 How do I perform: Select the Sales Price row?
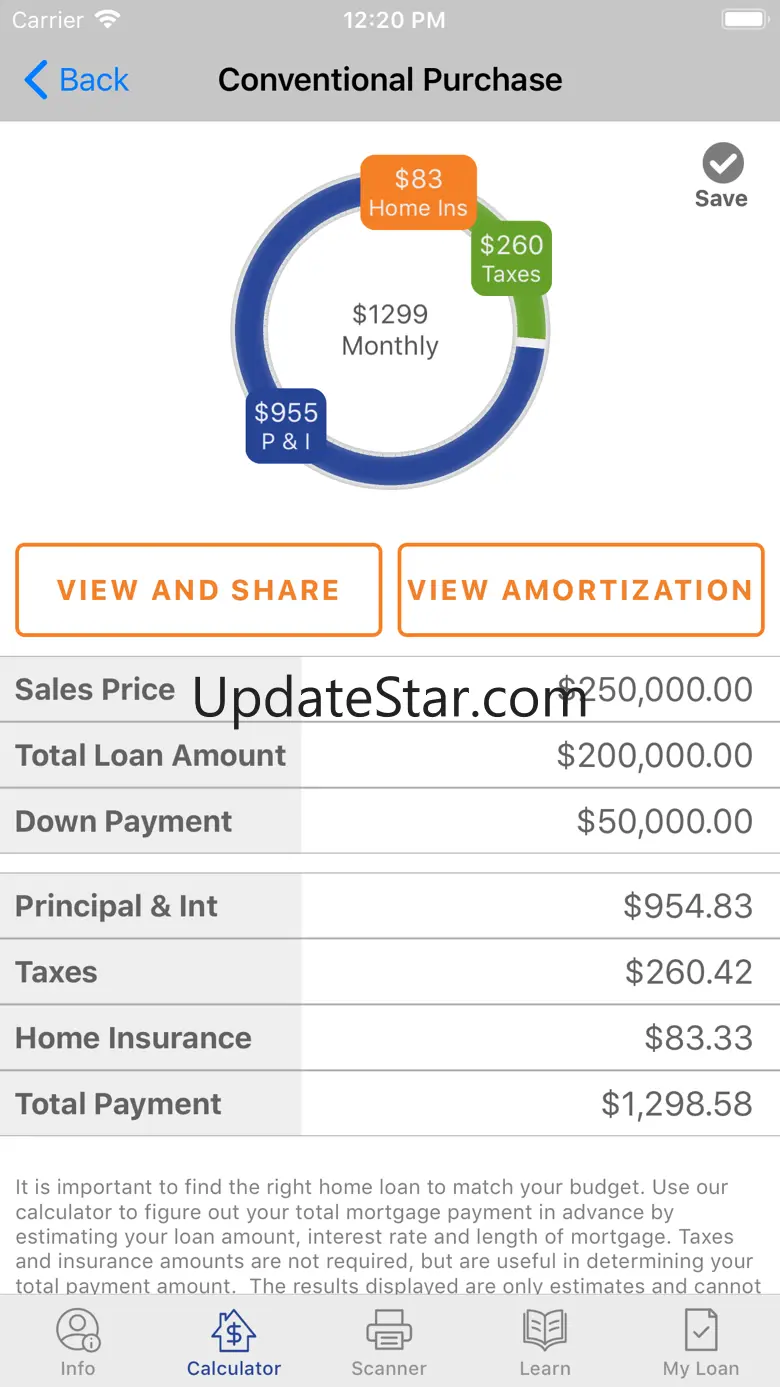[x=390, y=689]
